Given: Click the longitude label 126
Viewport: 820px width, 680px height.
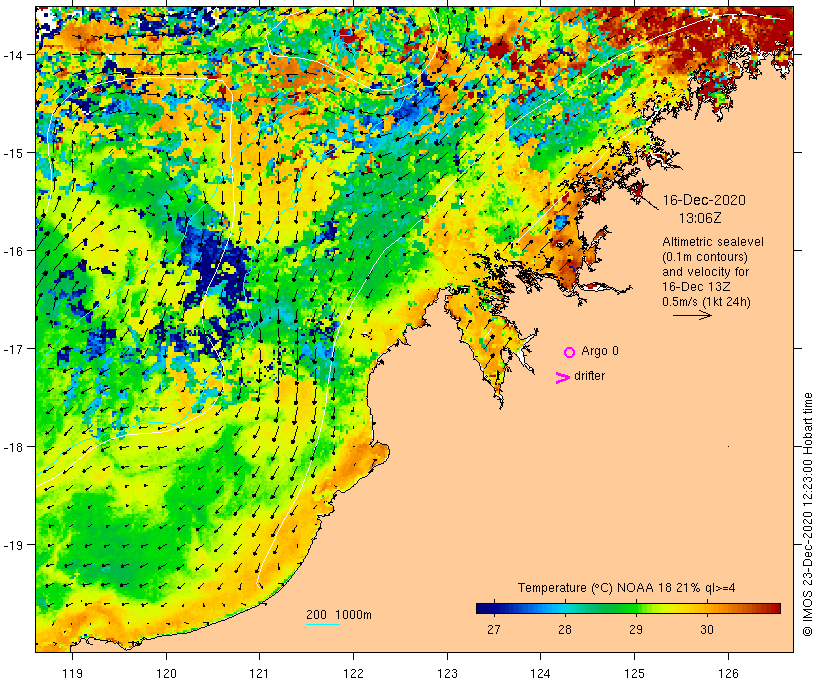Looking at the screenshot, I should tap(728, 673).
